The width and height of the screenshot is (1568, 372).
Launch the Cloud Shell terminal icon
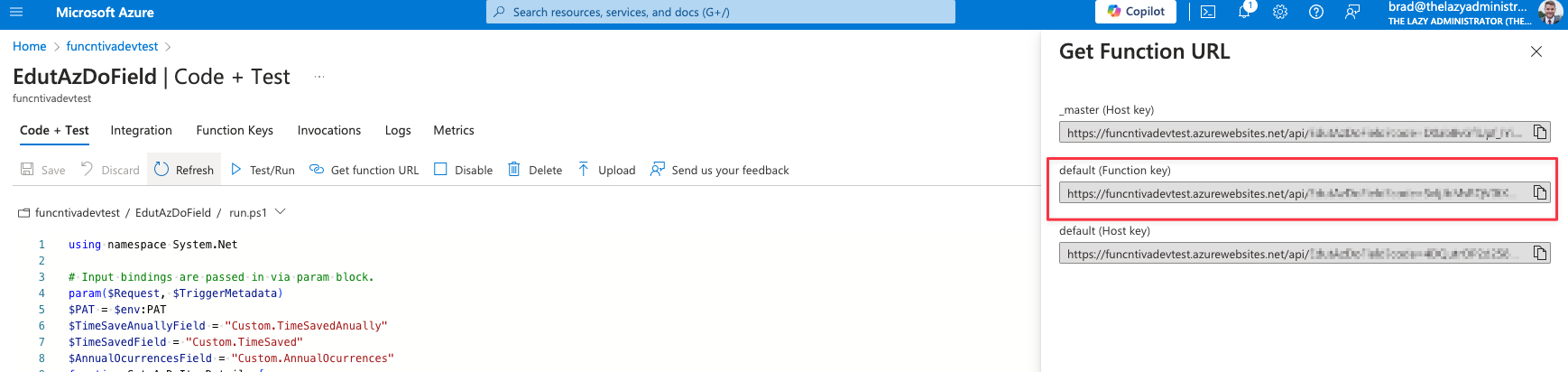point(1208,12)
